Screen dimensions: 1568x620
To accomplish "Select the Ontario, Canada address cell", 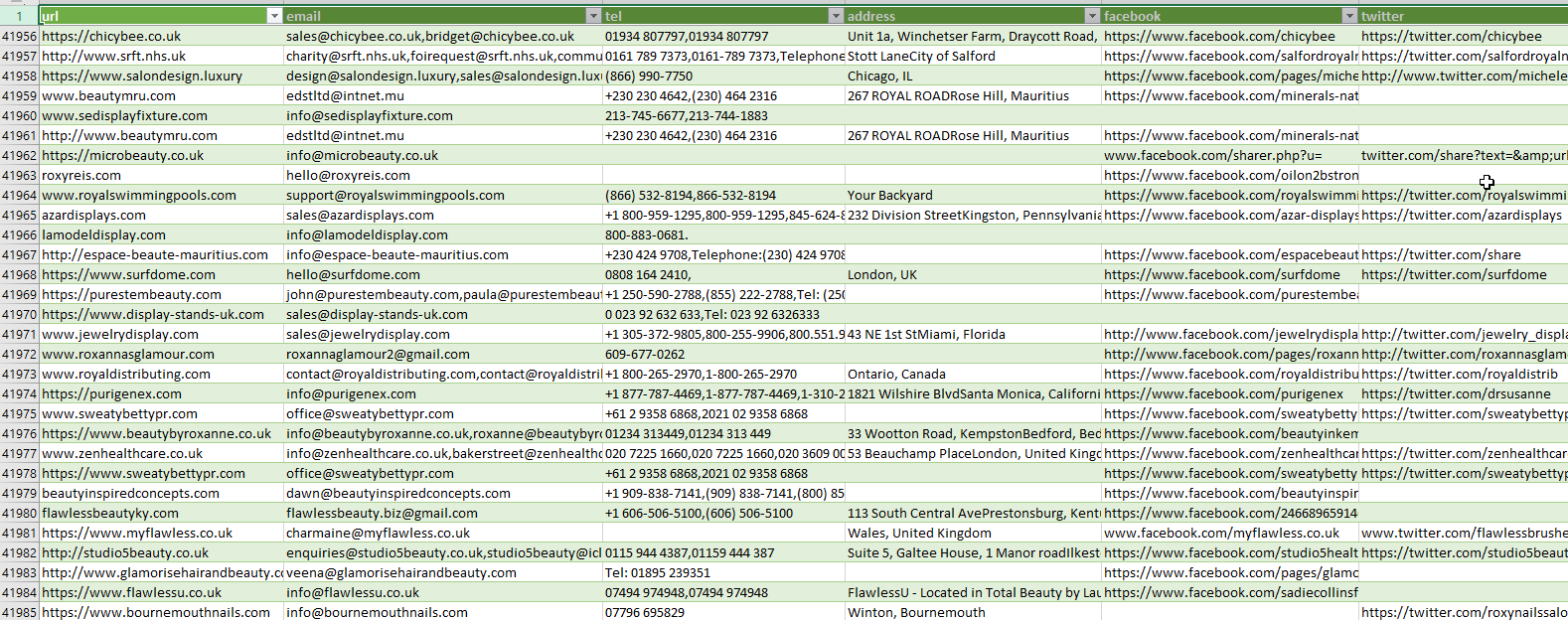I will pyautogui.click(x=973, y=374).
